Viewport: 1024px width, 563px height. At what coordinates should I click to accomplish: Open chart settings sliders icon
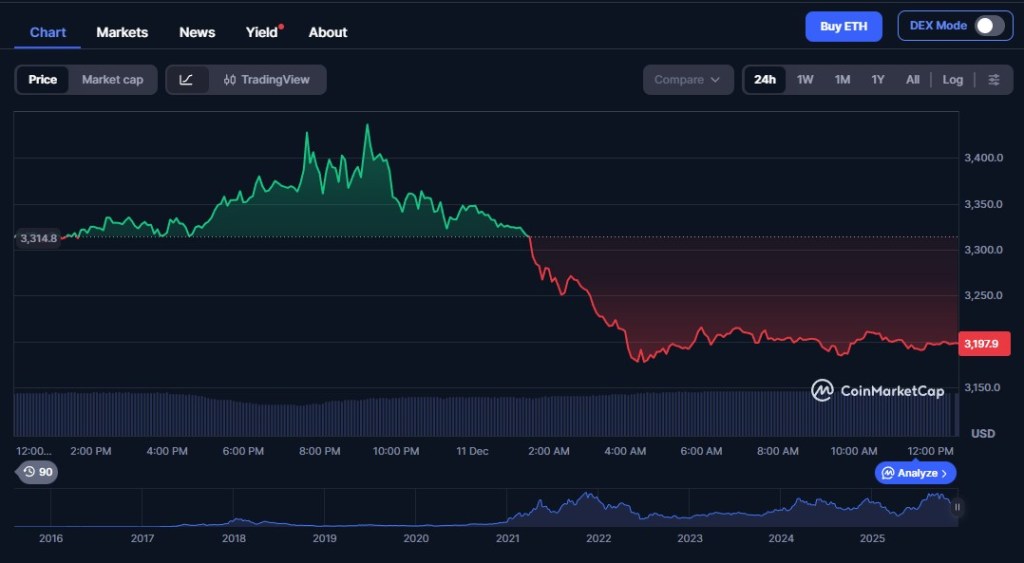click(993, 80)
